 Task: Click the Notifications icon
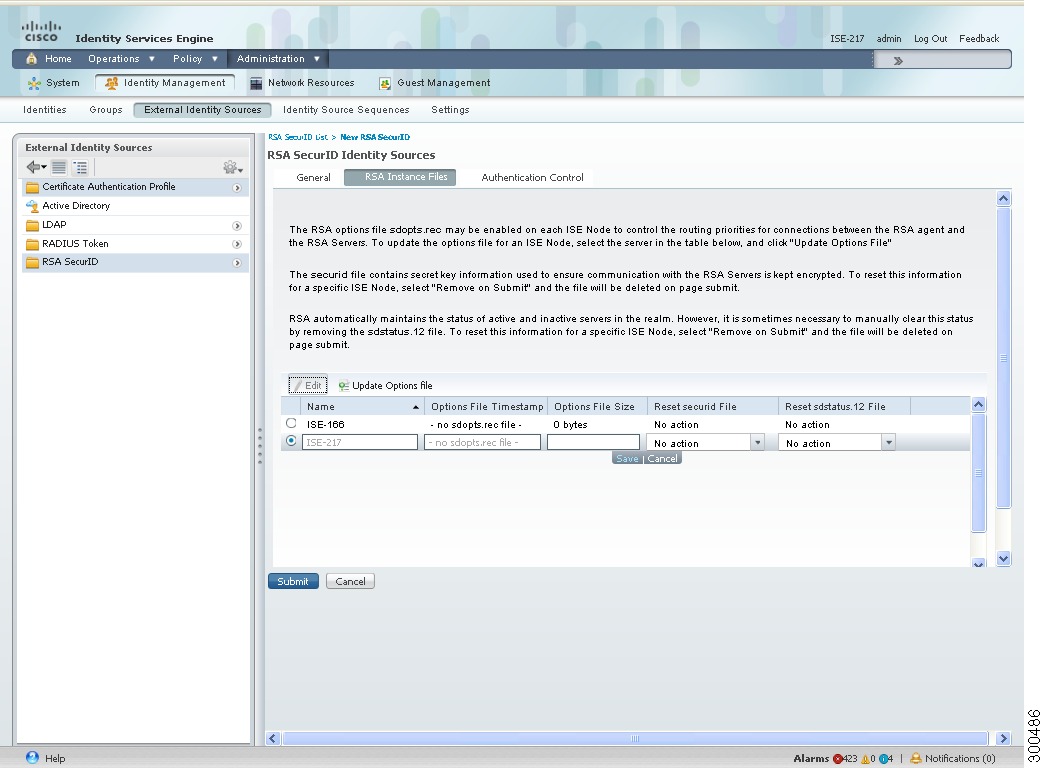click(916, 758)
